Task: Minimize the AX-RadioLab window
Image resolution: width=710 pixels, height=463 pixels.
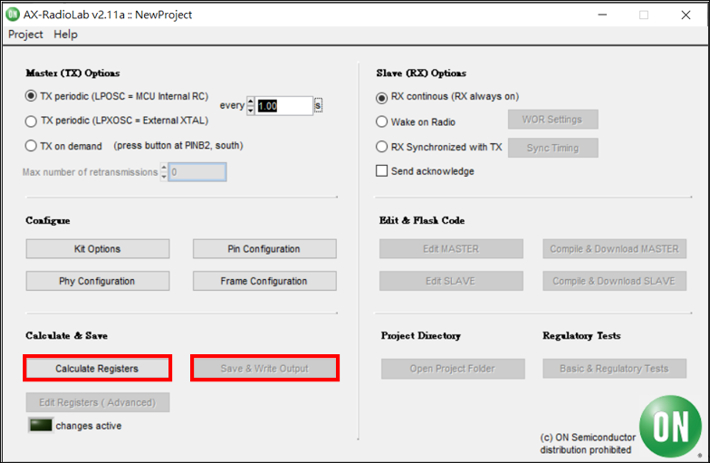Action: click(x=602, y=15)
